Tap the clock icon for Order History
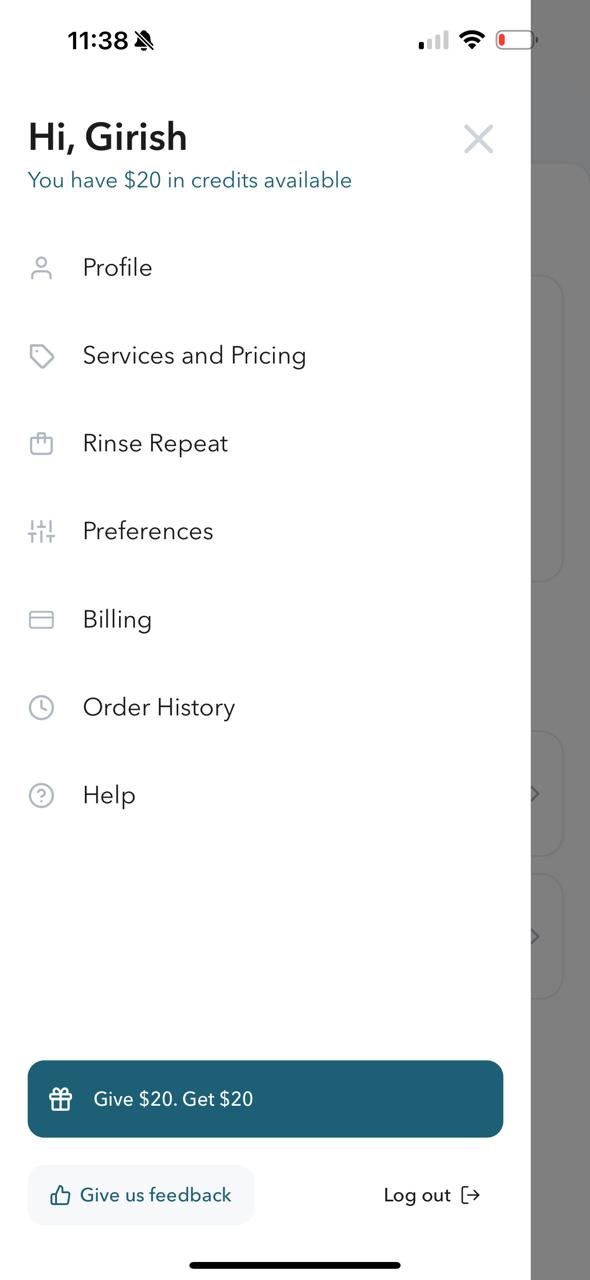This screenshot has width=590, height=1280. tap(41, 708)
